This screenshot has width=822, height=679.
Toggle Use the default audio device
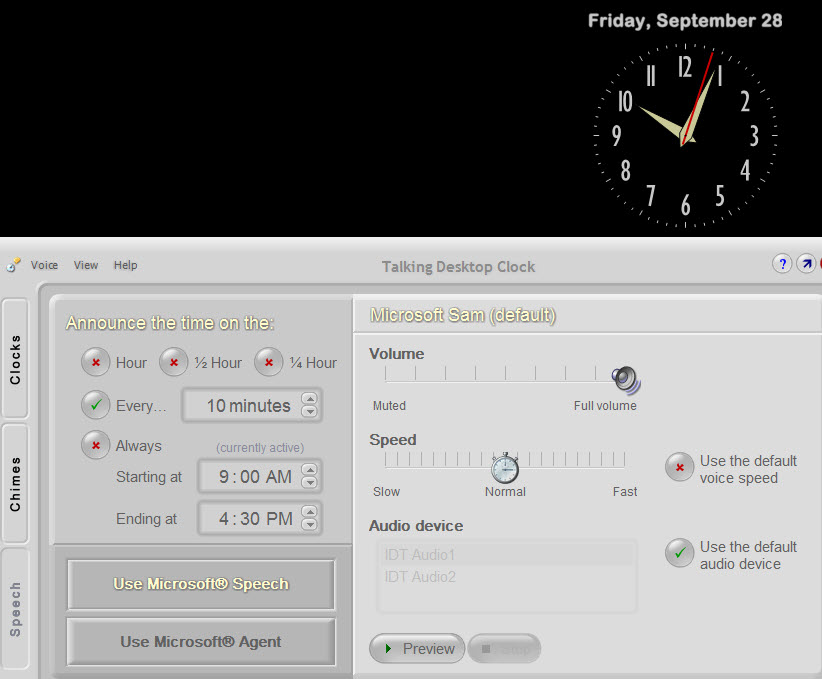679,553
